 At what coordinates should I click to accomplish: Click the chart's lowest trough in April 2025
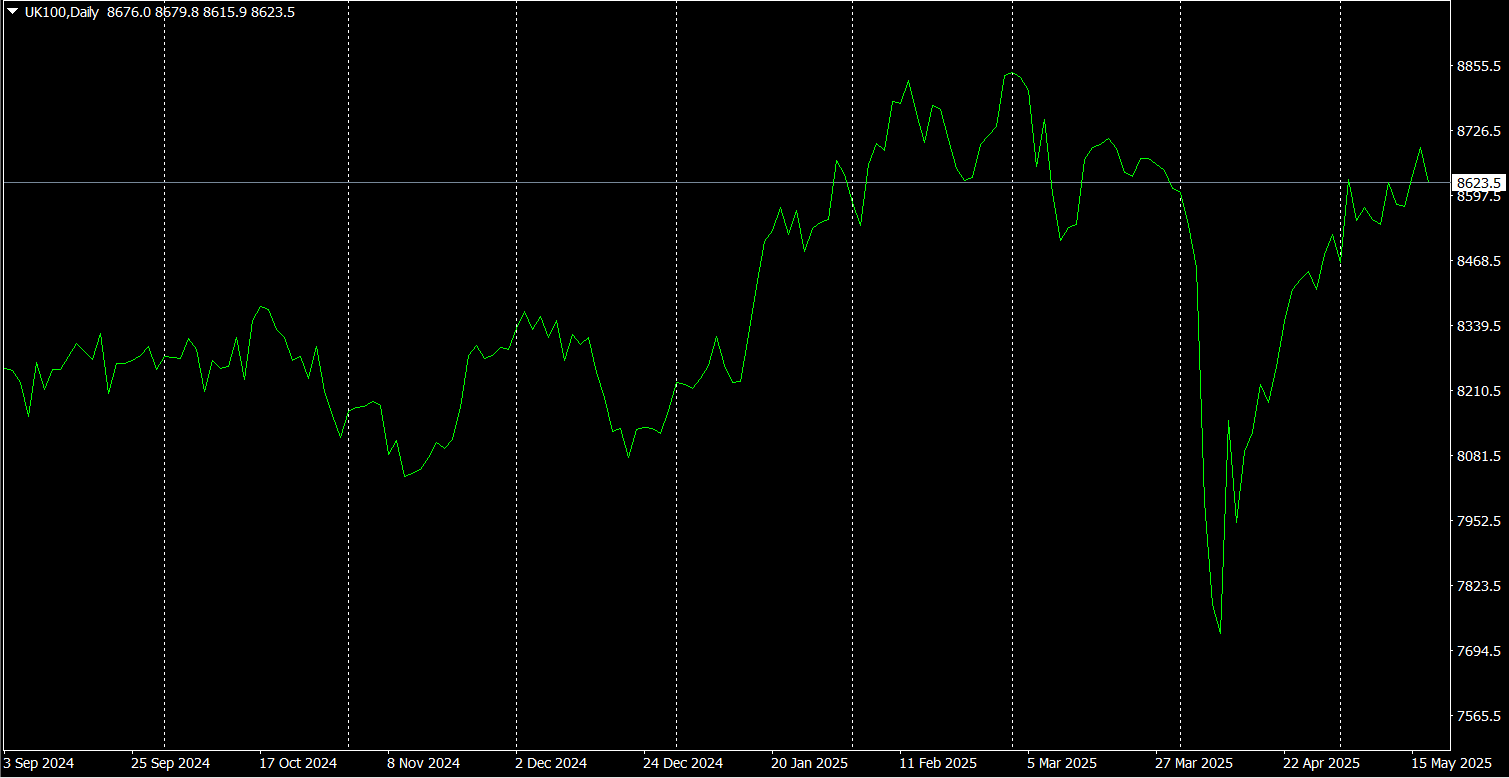[x=1220, y=632]
